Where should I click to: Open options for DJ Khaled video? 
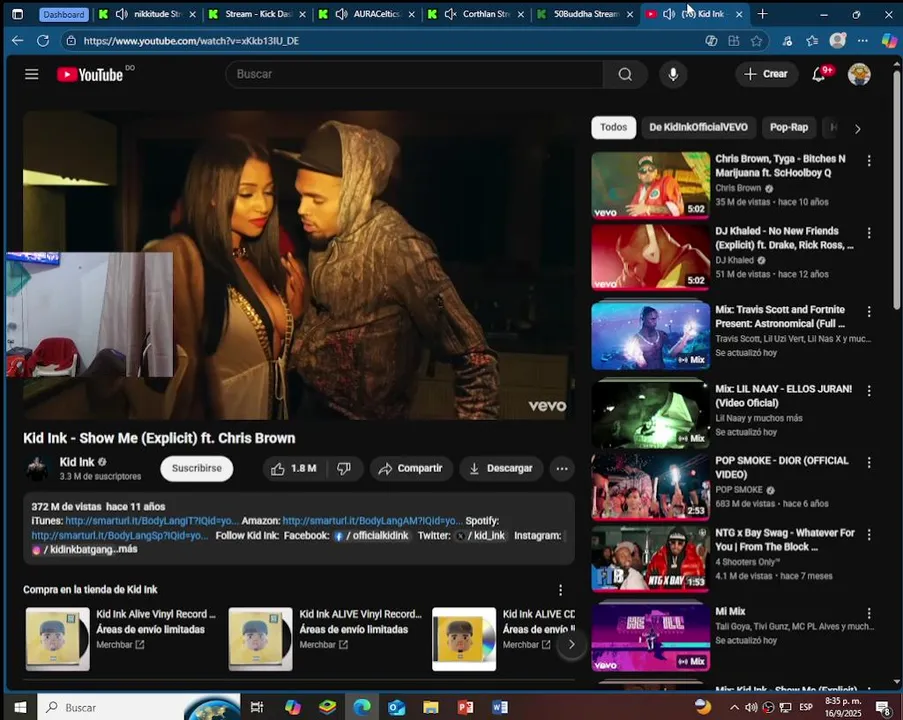[x=869, y=233]
